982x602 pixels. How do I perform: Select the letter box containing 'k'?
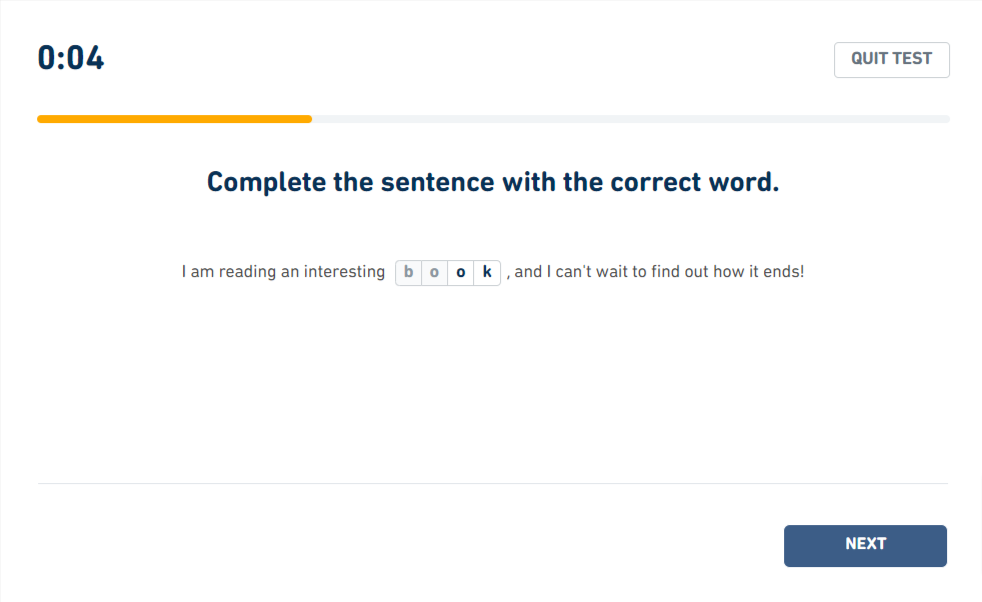(x=487, y=272)
